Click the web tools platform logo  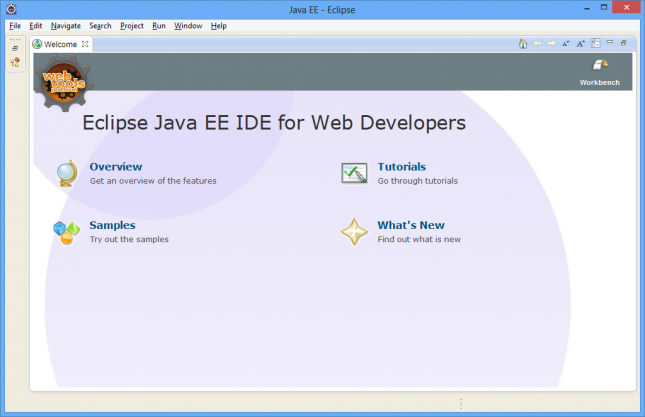64,83
